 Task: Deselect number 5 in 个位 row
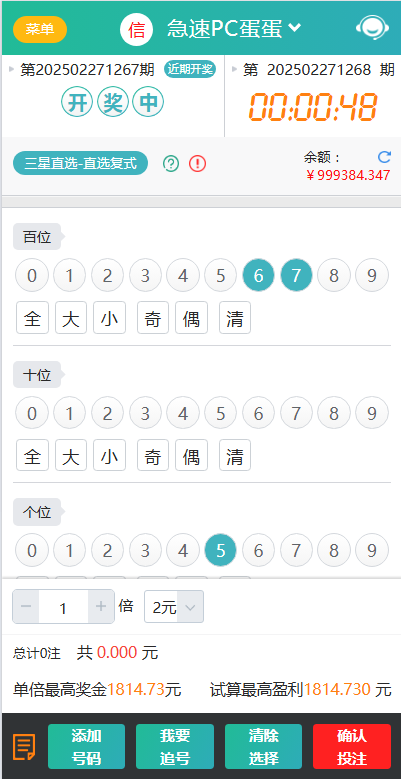[221, 550]
